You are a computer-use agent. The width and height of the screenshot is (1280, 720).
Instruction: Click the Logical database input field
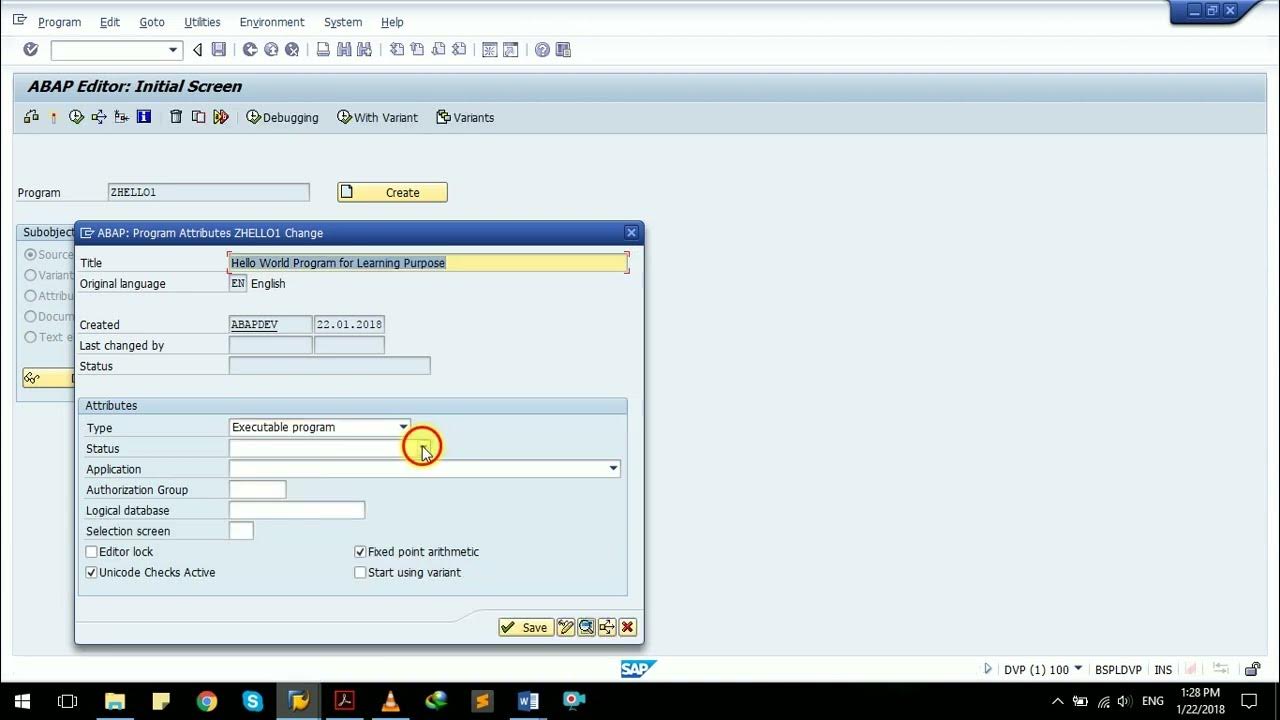pos(297,510)
